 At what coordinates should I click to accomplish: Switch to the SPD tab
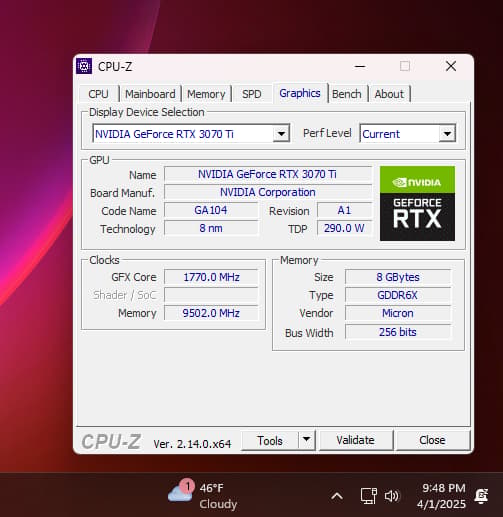pyautogui.click(x=252, y=94)
